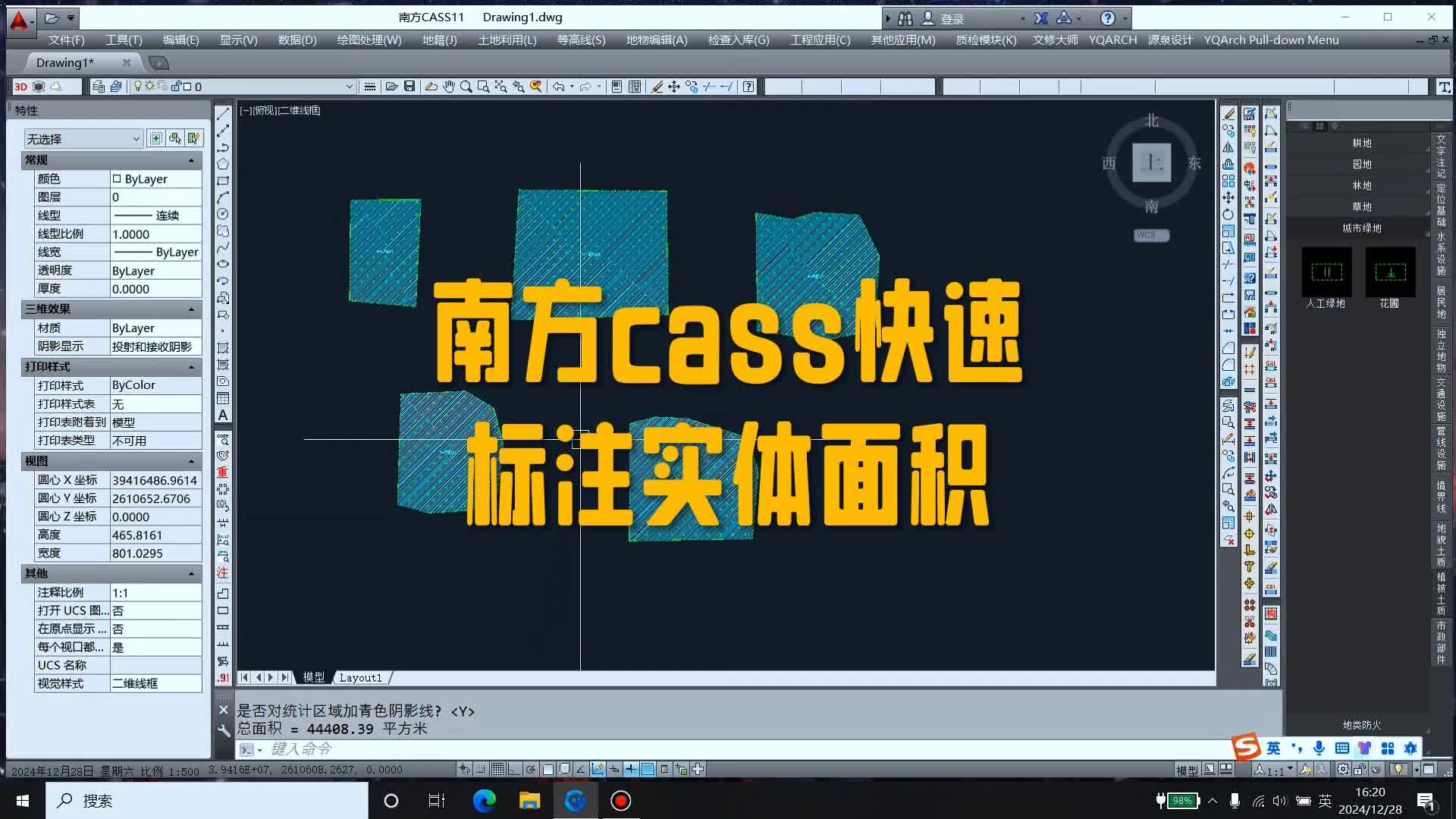Toggle the isolate objects lightbulb in status bar
1456x819 pixels.
1398,769
